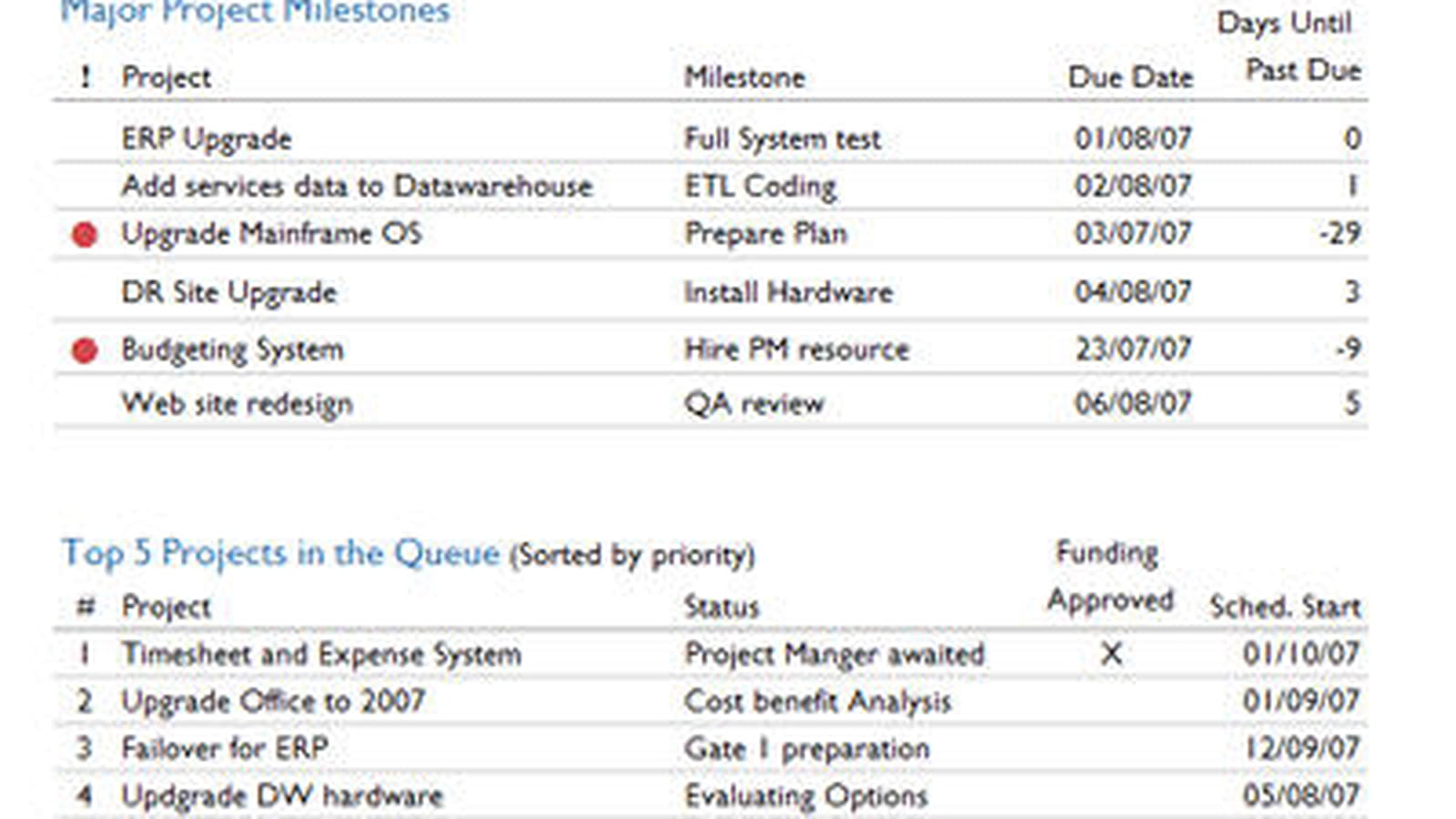
Task: Click 'Upgrade Office to 2007' project
Action: click(273, 702)
